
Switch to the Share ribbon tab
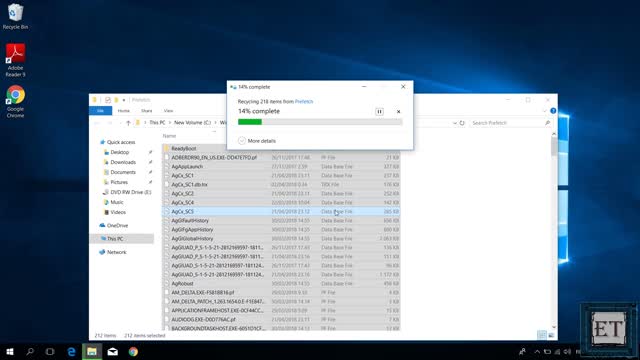point(147,111)
